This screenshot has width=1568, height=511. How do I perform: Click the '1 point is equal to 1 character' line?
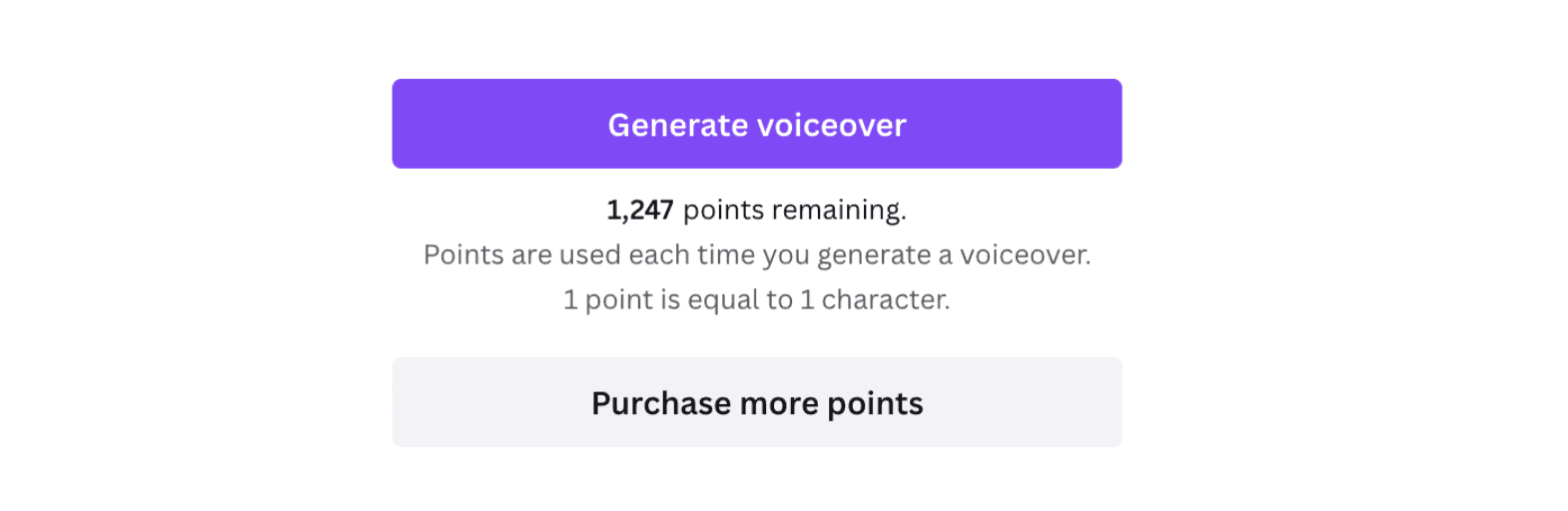[x=757, y=299]
